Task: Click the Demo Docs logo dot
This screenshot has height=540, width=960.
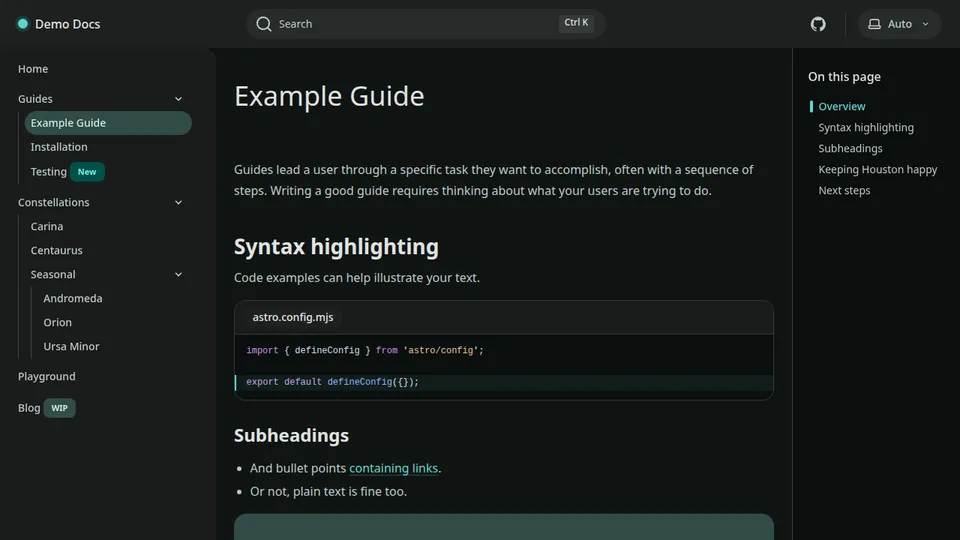Action: [x=23, y=24]
